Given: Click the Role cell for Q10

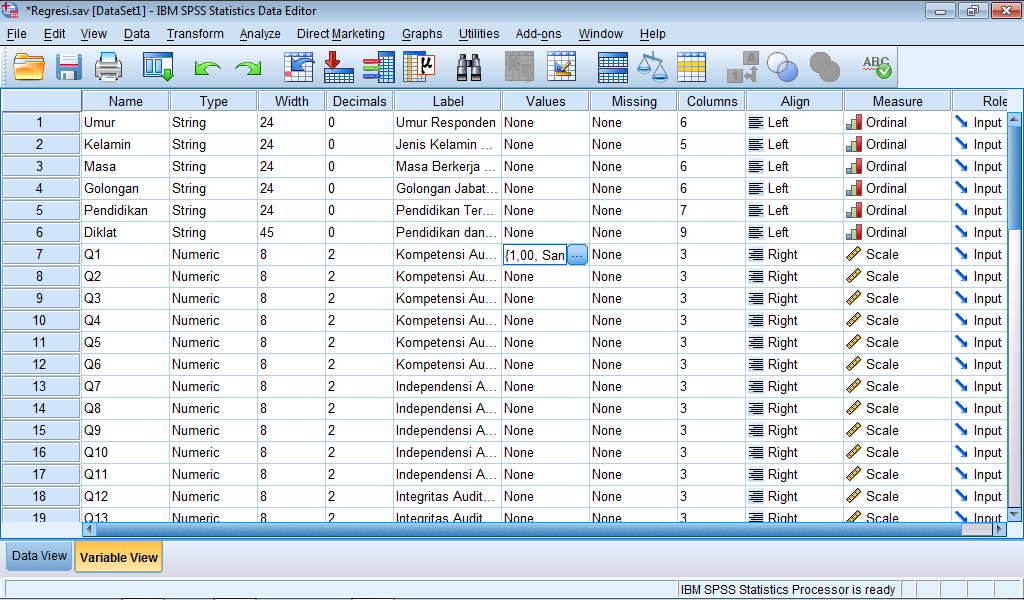Looking at the screenshot, I should tap(980, 452).
